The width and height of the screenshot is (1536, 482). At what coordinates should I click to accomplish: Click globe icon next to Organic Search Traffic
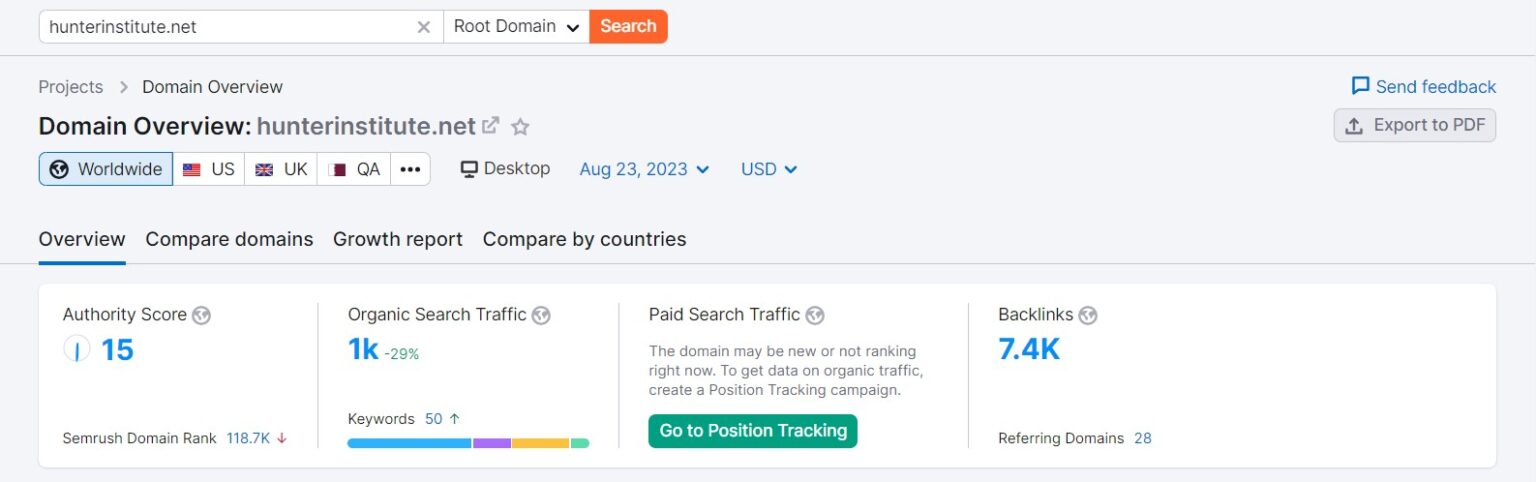(541, 315)
